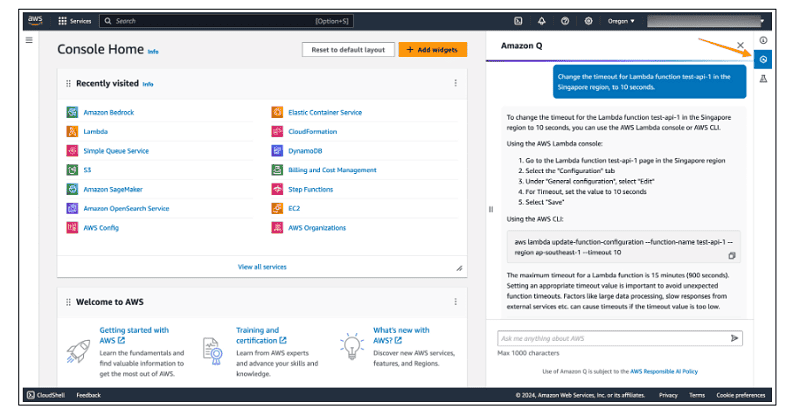Click the AWS logo
This screenshot has width=800, height=416.
pyautogui.click(x=35, y=20)
